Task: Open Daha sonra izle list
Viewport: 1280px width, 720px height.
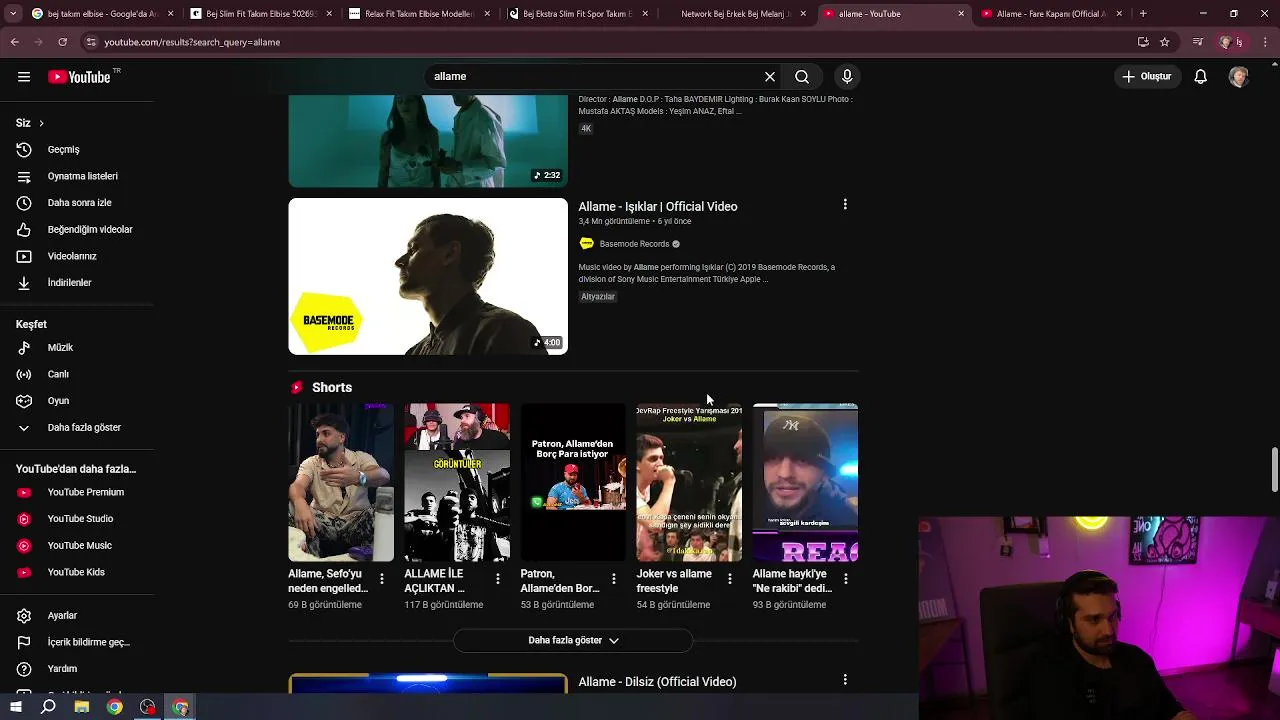Action: [x=77, y=203]
